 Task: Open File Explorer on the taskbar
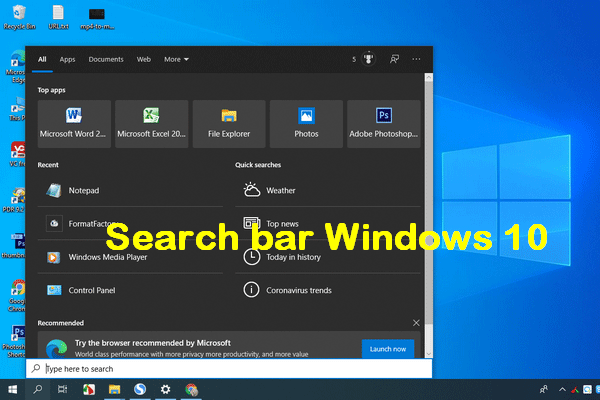click(x=114, y=390)
